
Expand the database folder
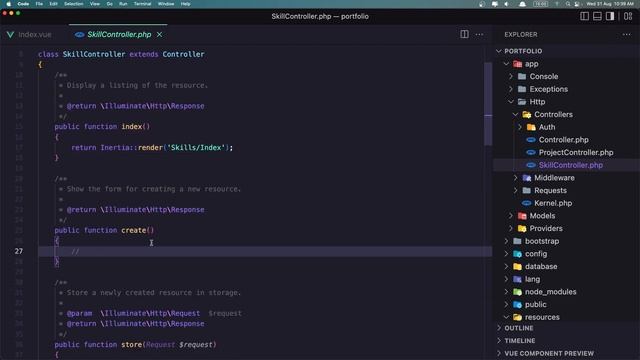pyautogui.click(x=506, y=267)
